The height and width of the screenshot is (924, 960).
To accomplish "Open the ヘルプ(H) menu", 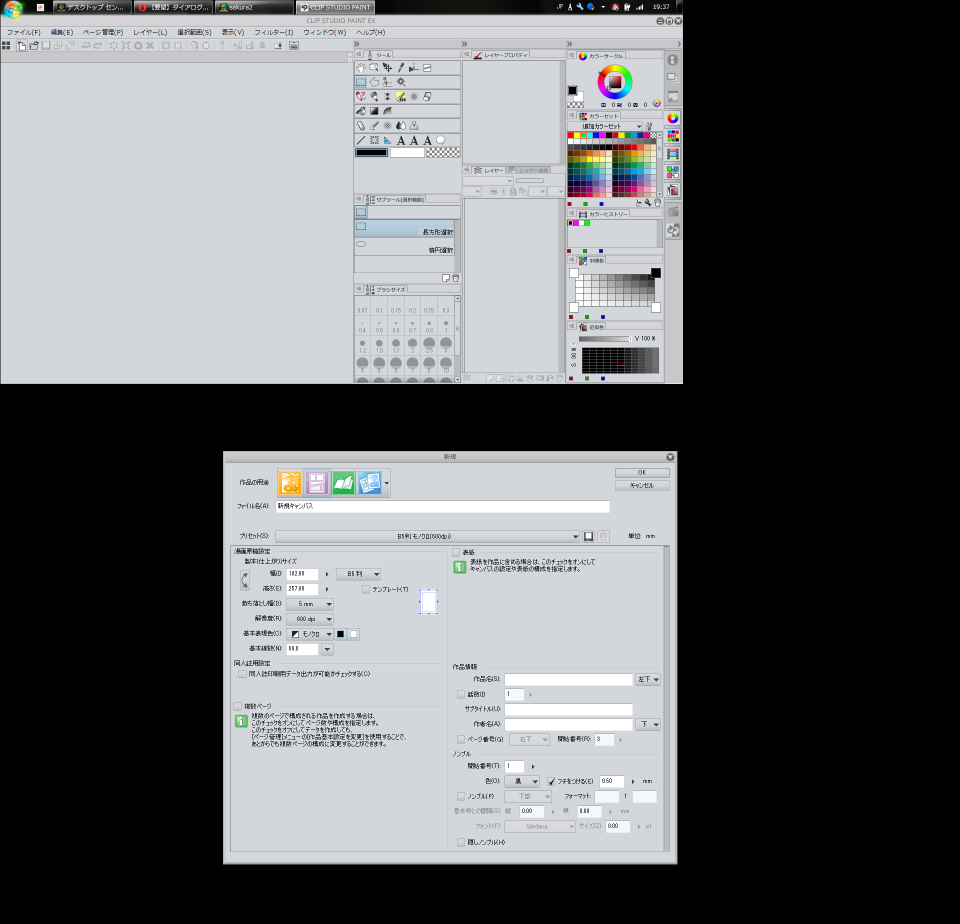I will pyautogui.click(x=370, y=32).
